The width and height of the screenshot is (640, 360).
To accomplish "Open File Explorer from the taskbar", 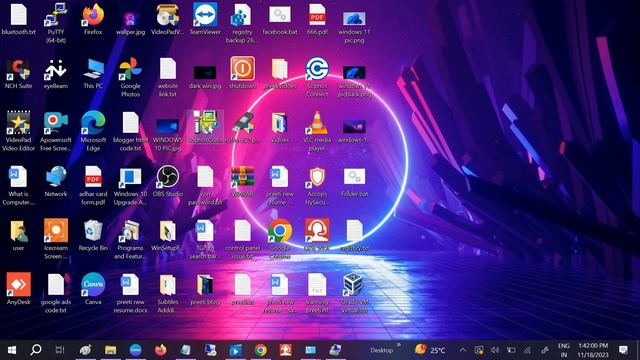I will pyautogui.click(x=110, y=350).
